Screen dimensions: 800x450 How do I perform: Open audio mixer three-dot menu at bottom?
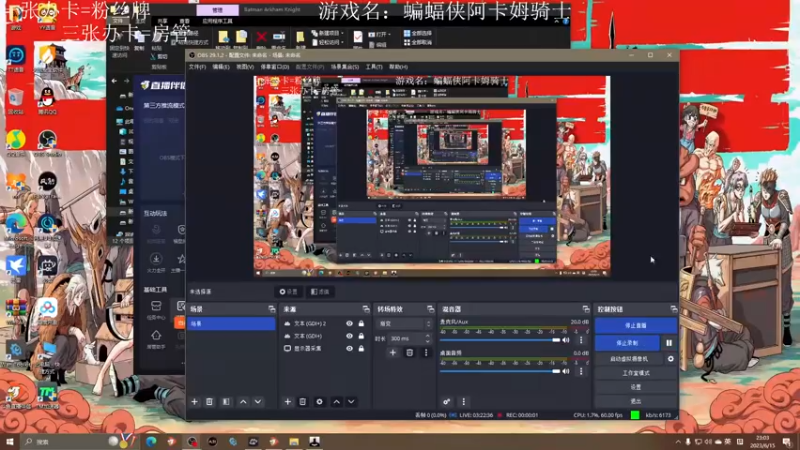coord(463,402)
